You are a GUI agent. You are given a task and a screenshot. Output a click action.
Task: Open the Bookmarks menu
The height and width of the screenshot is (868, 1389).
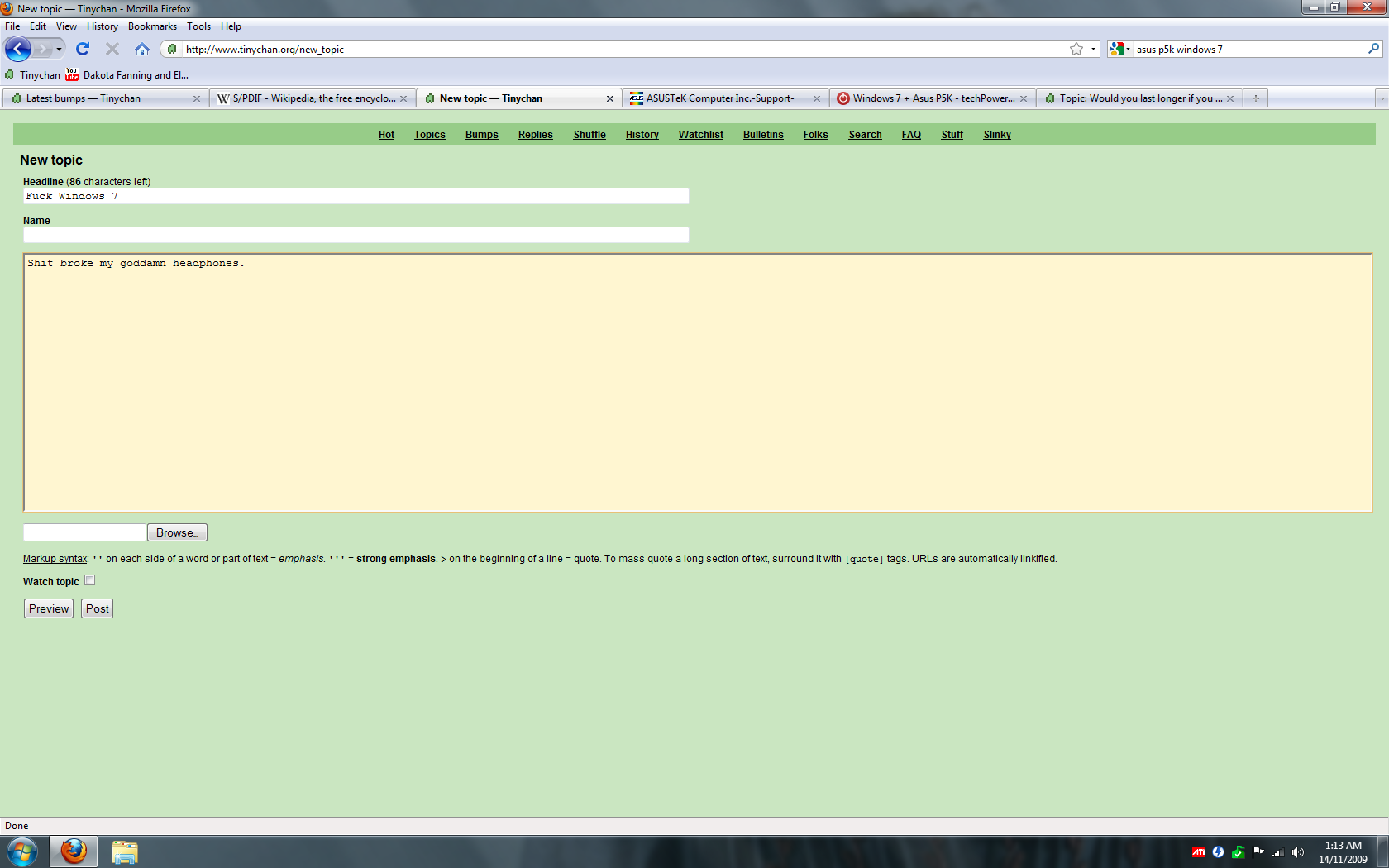(x=152, y=26)
